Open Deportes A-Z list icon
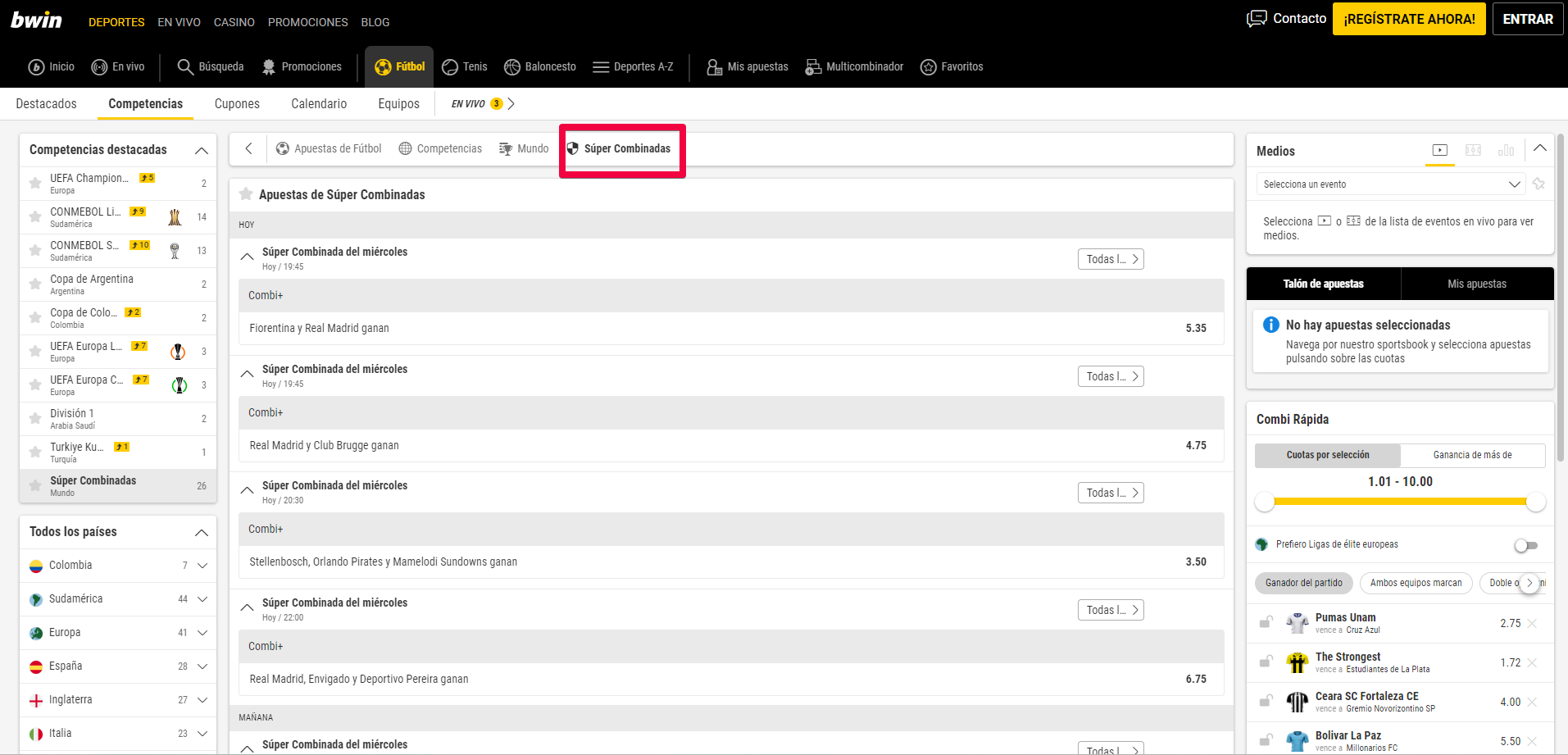Image resolution: width=1568 pixels, height=755 pixels. [x=601, y=67]
